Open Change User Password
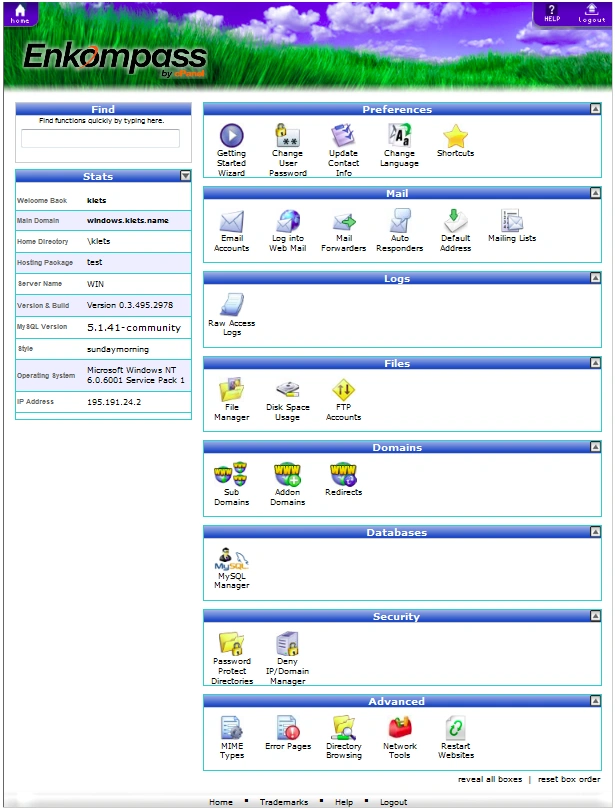The width and height of the screenshot is (615, 810). click(288, 149)
